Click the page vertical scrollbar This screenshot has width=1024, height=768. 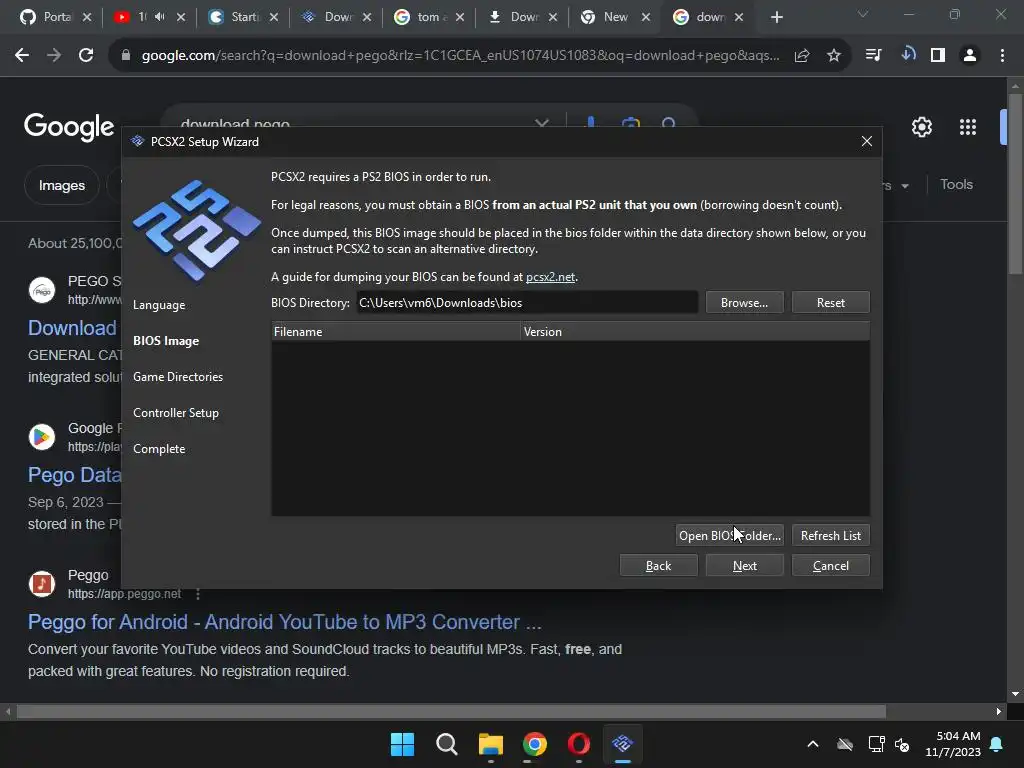pyautogui.click(x=1015, y=183)
